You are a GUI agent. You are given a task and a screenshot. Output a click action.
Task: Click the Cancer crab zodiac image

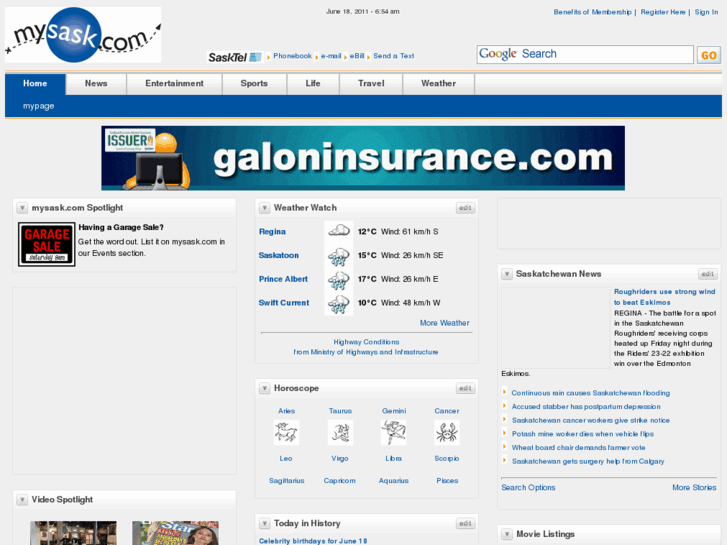coord(447,432)
